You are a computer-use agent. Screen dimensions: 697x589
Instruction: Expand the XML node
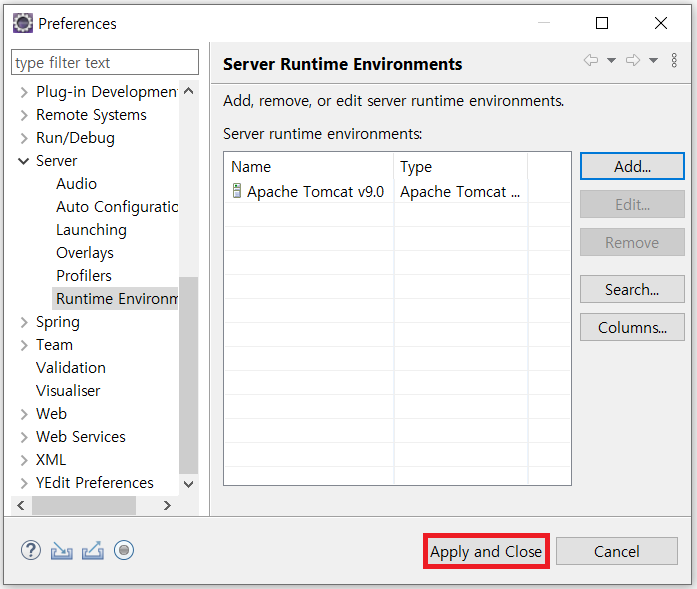[x=24, y=460]
